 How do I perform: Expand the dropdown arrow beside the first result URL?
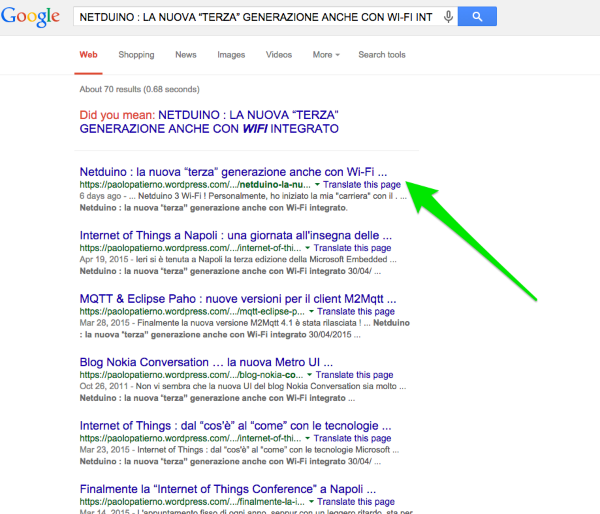click(317, 186)
